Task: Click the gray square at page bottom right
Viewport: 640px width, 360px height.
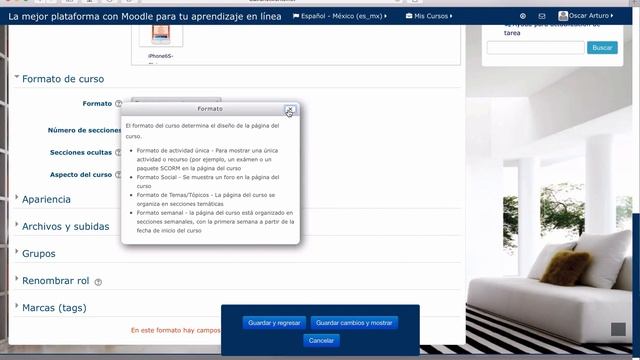Action: 618,329
